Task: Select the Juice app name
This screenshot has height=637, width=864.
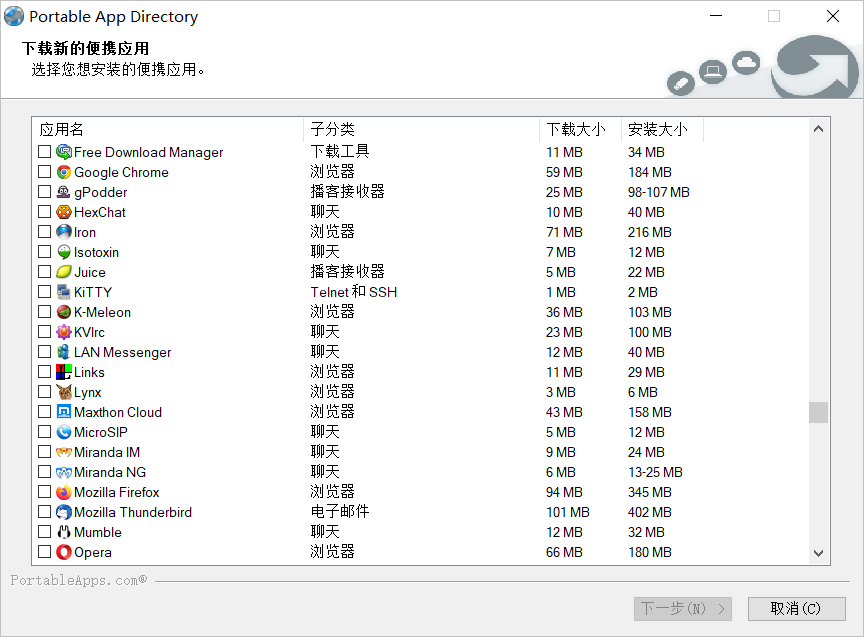Action: click(x=90, y=272)
